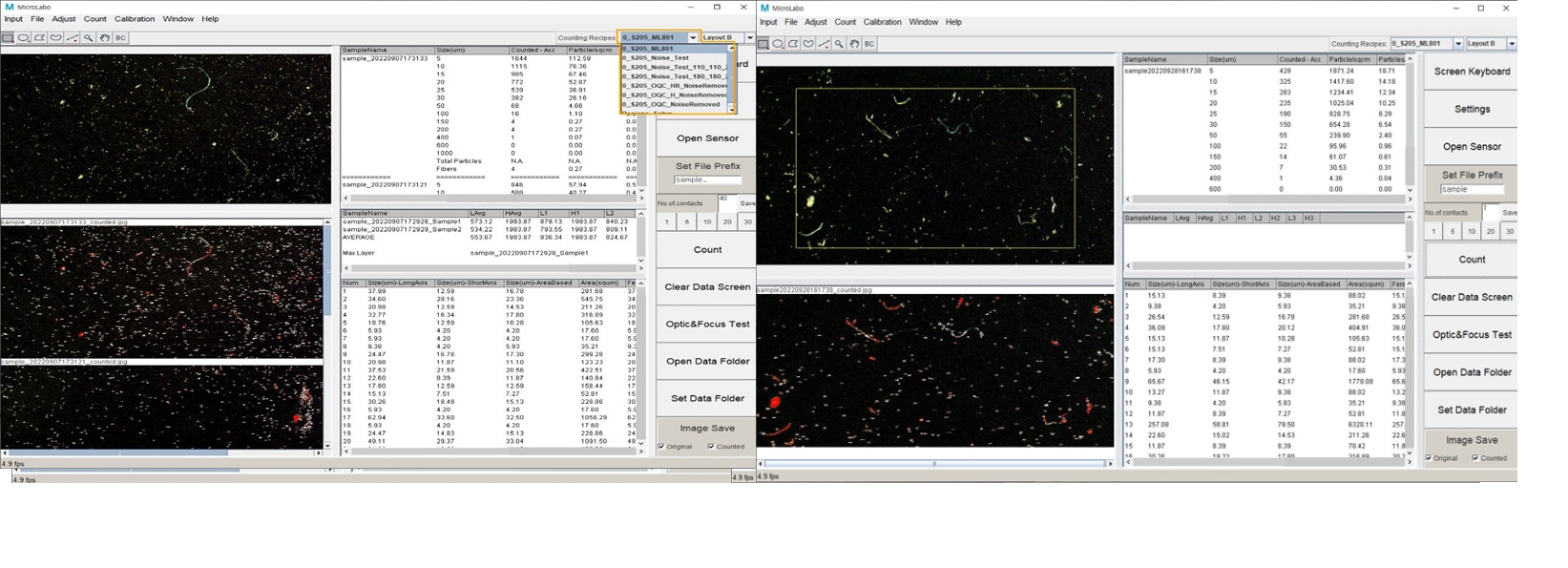The width and height of the screenshot is (1568, 568).
Task: Toggle the Counted checkbox in right window
Action: click(x=1476, y=458)
